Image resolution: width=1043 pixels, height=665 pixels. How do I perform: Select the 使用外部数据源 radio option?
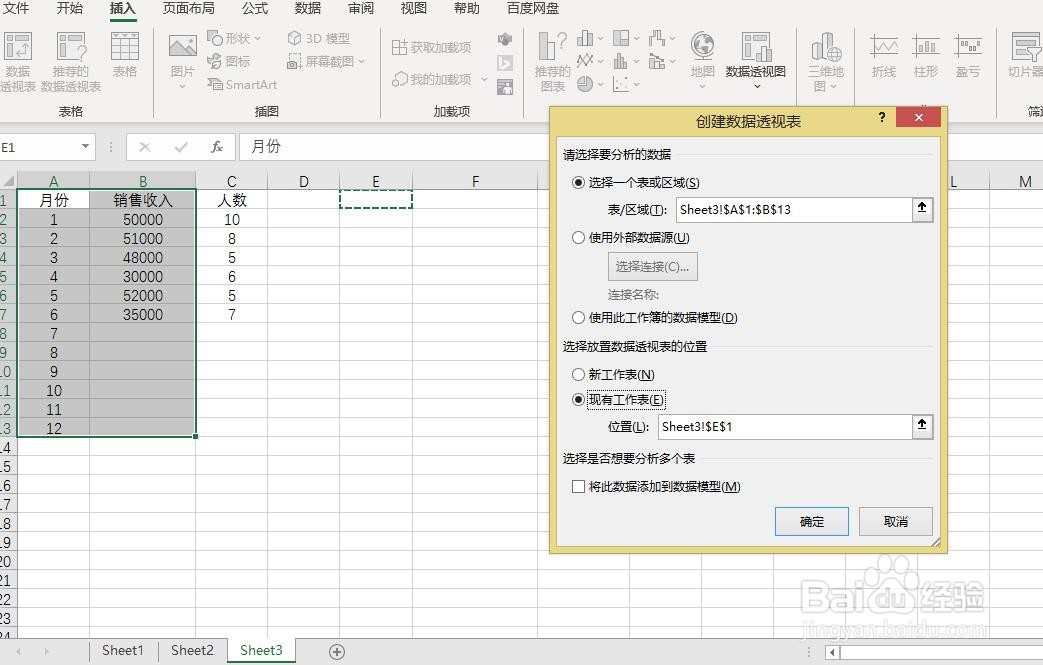577,237
